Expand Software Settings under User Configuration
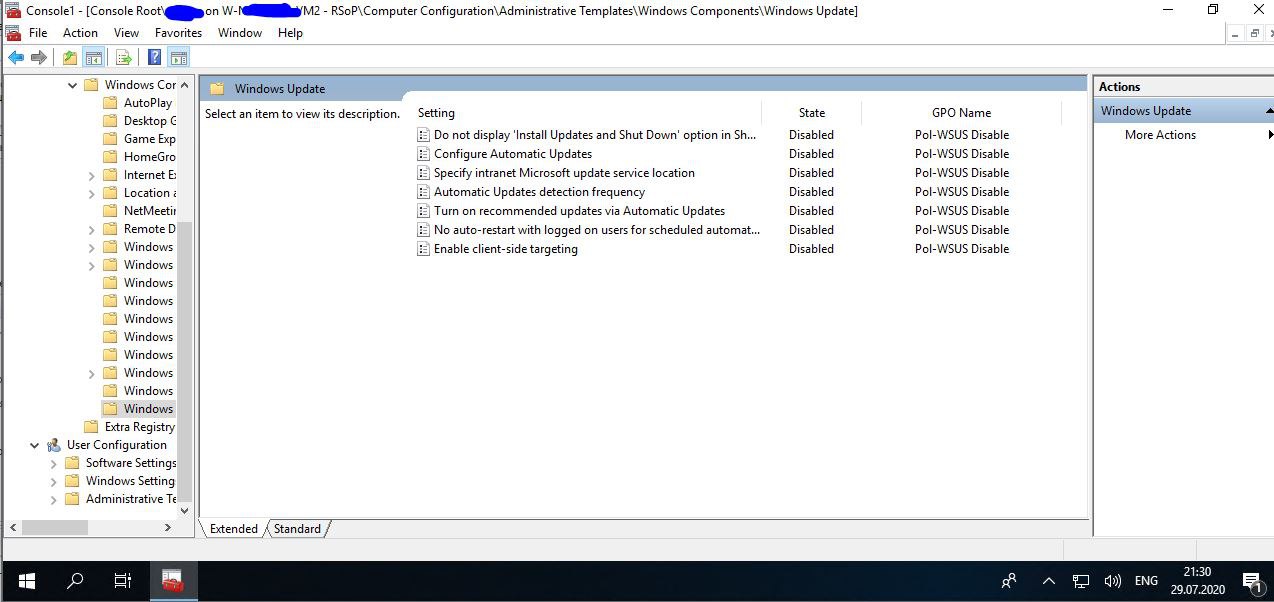Screen dimensions: 1274x602 (x=54, y=463)
